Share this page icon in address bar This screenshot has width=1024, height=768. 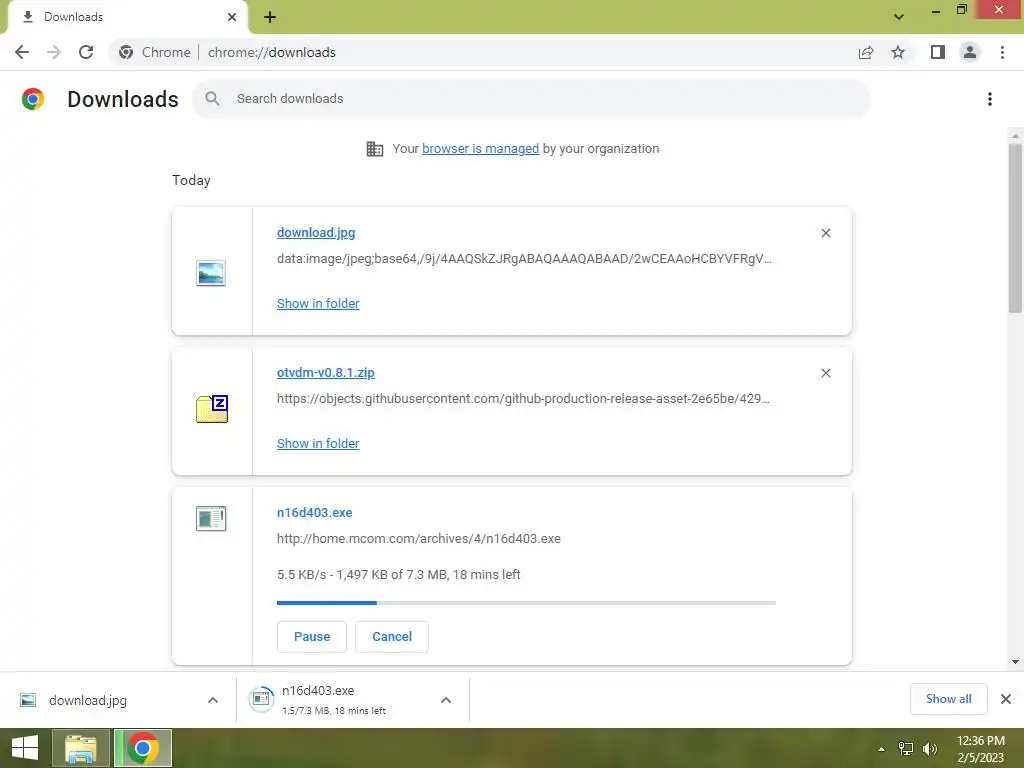click(x=866, y=52)
